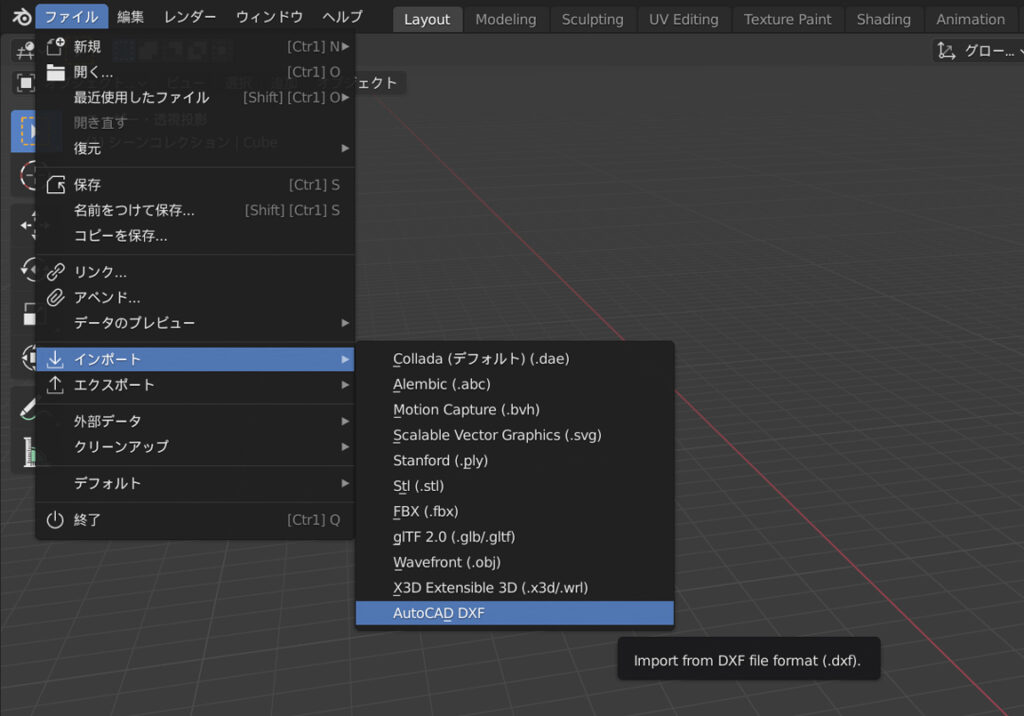Screen dimensions: 1024x716
Task: Click the save icon beside 保存
Action: click(x=56, y=185)
